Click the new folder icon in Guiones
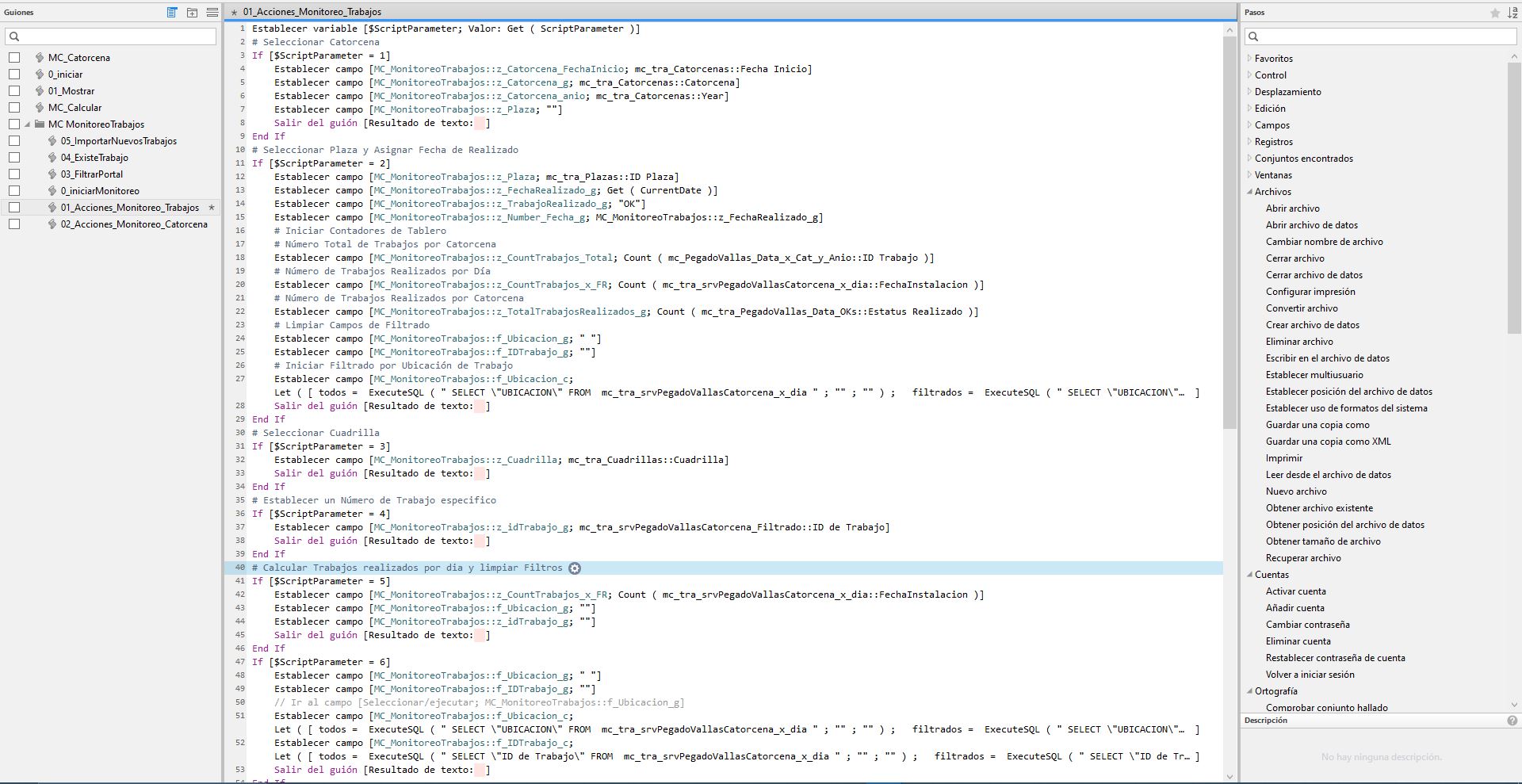This screenshot has height=784, width=1522. [192, 12]
